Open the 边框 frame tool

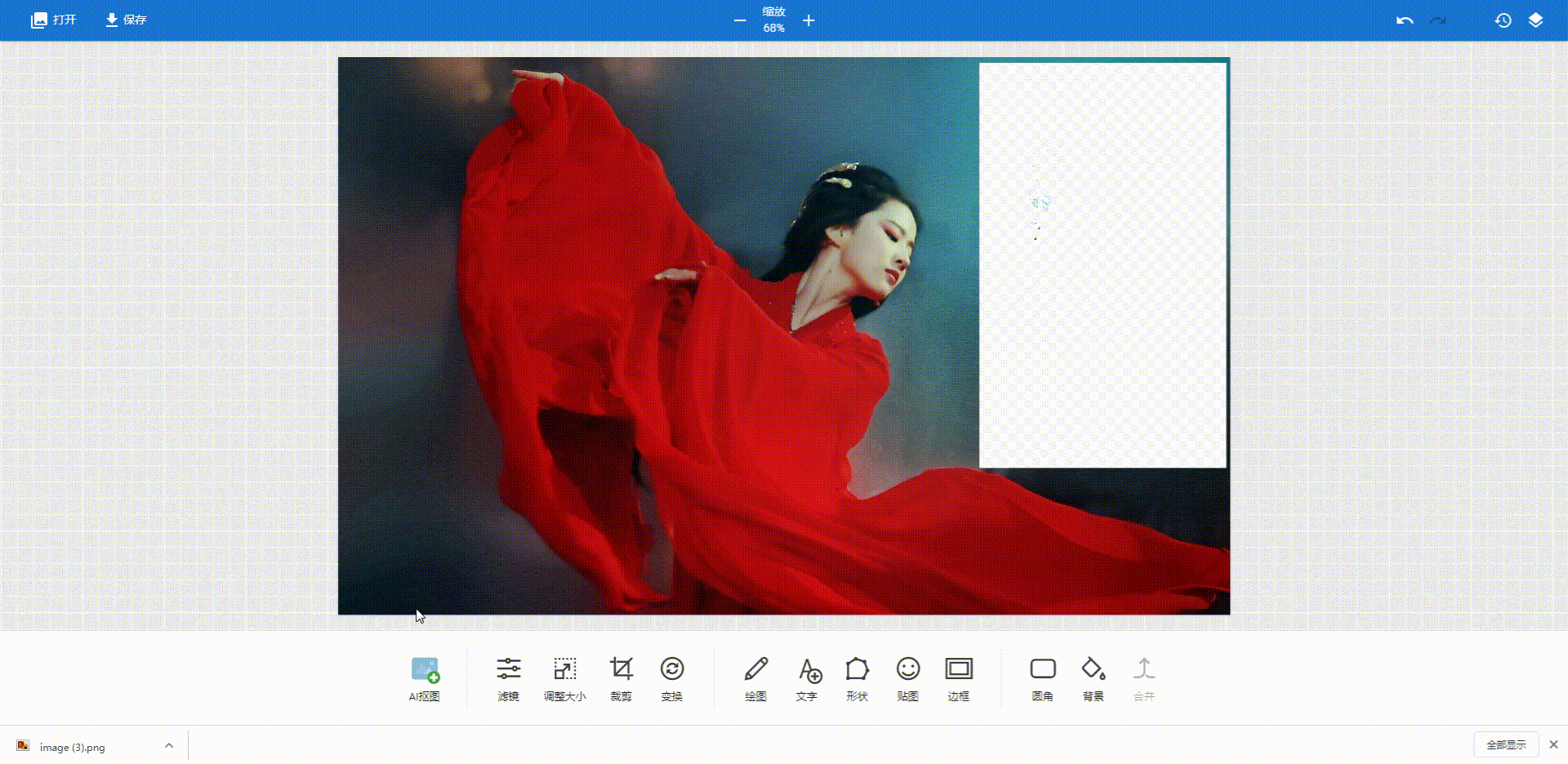pyautogui.click(x=959, y=679)
